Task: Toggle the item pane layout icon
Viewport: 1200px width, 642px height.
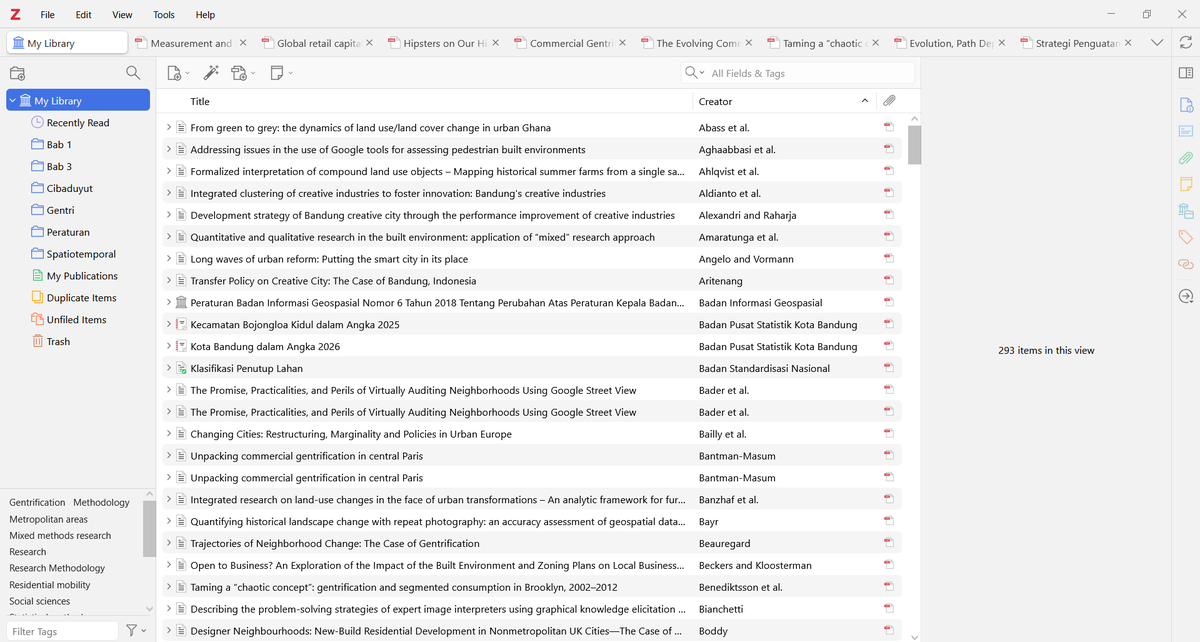Action: tap(1186, 73)
